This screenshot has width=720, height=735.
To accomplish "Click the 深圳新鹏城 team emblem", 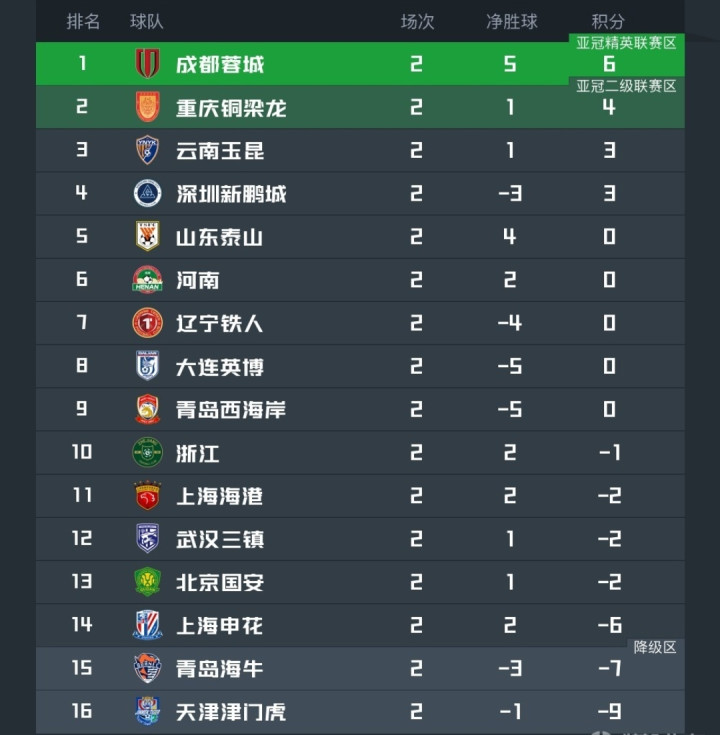I will (147, 193).
